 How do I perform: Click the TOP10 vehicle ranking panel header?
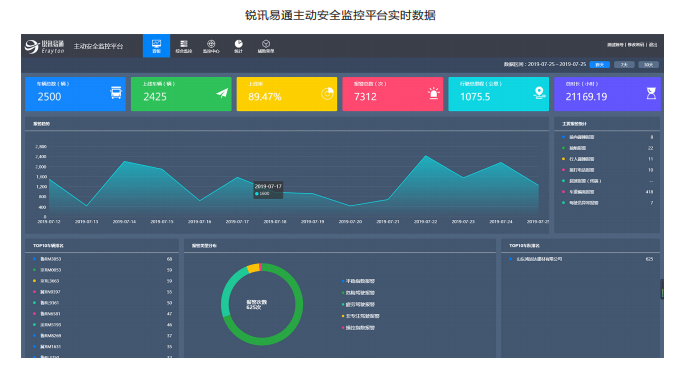click(x=102, y=246)
